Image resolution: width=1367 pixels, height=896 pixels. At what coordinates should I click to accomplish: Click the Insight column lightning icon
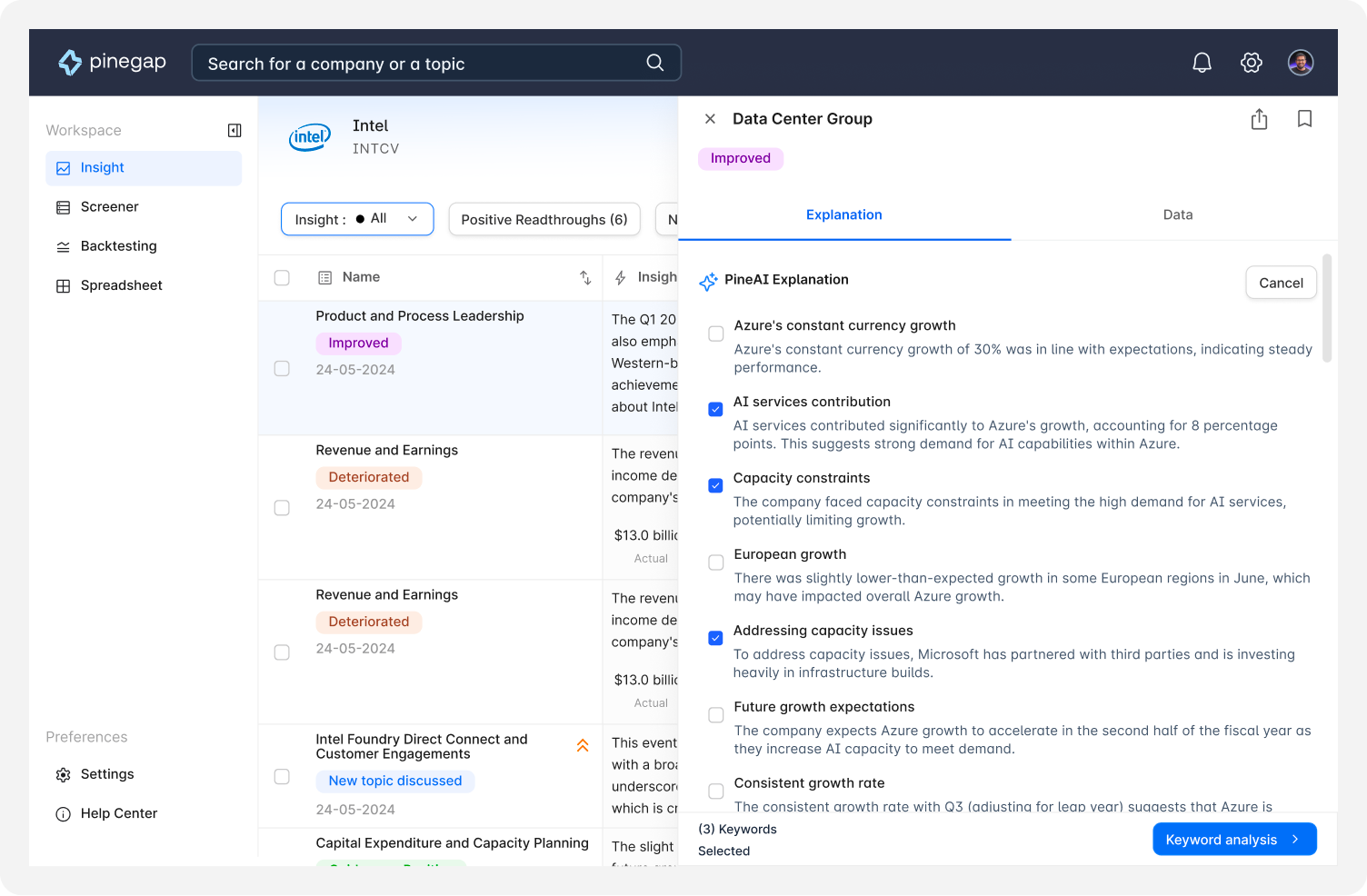tap(621, 278)
